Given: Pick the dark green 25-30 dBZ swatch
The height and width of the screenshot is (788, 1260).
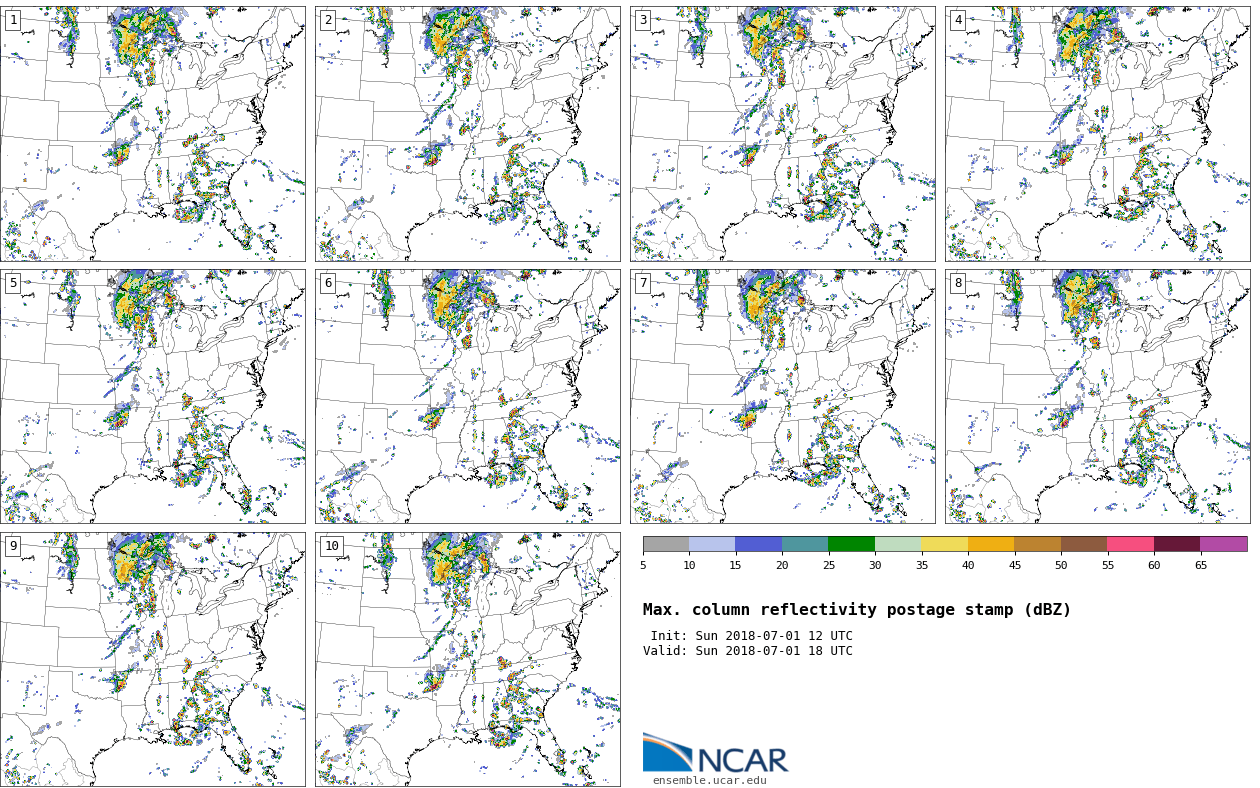Looking at the screenshot, I should pos(851,544).
